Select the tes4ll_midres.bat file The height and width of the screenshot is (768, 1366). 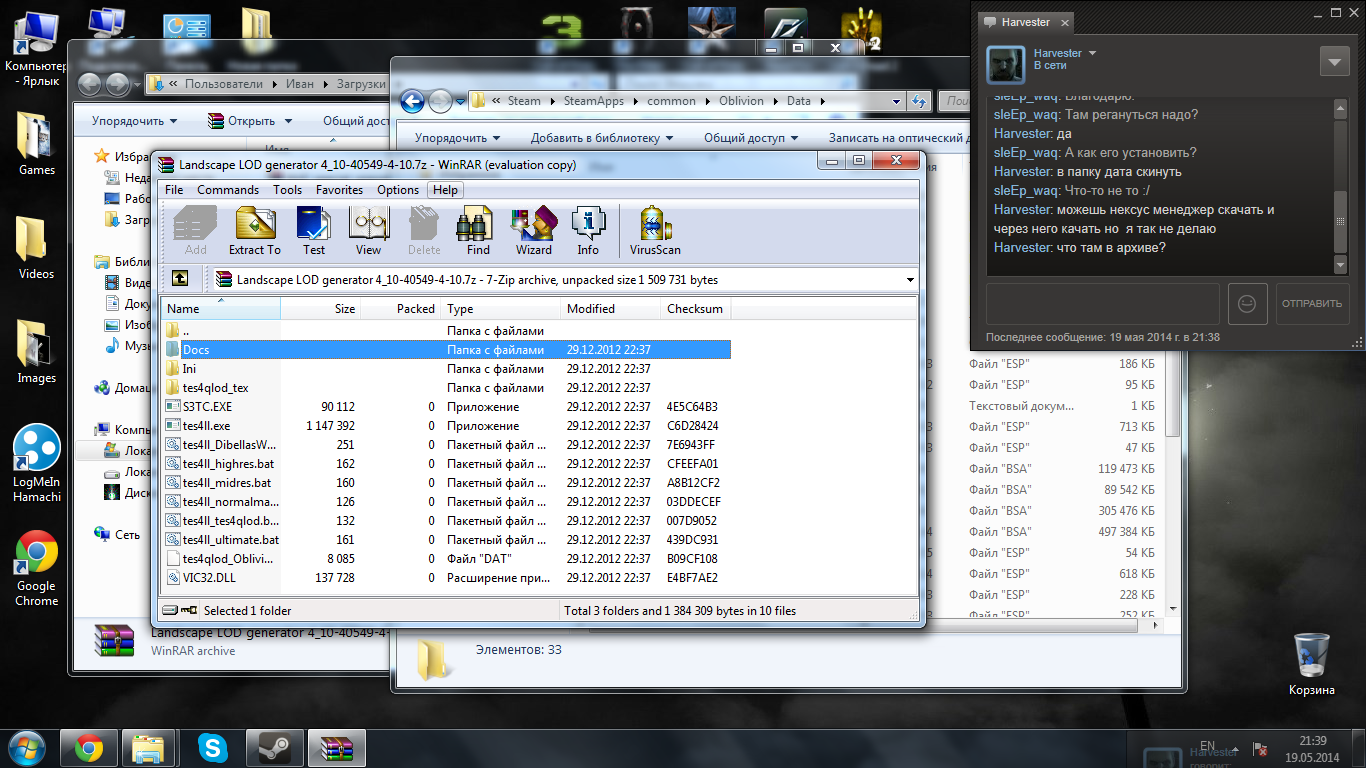tap(446, 483)
